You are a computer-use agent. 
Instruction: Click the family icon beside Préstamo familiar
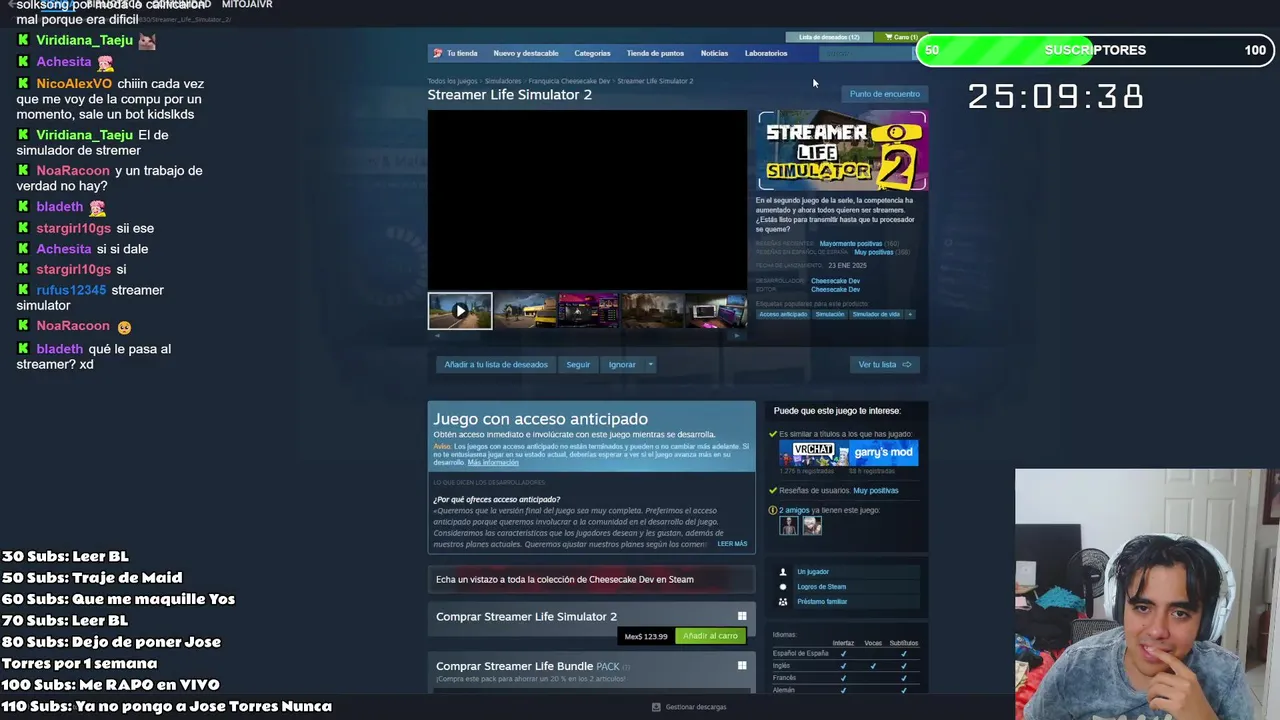click(x=783, y=602)
